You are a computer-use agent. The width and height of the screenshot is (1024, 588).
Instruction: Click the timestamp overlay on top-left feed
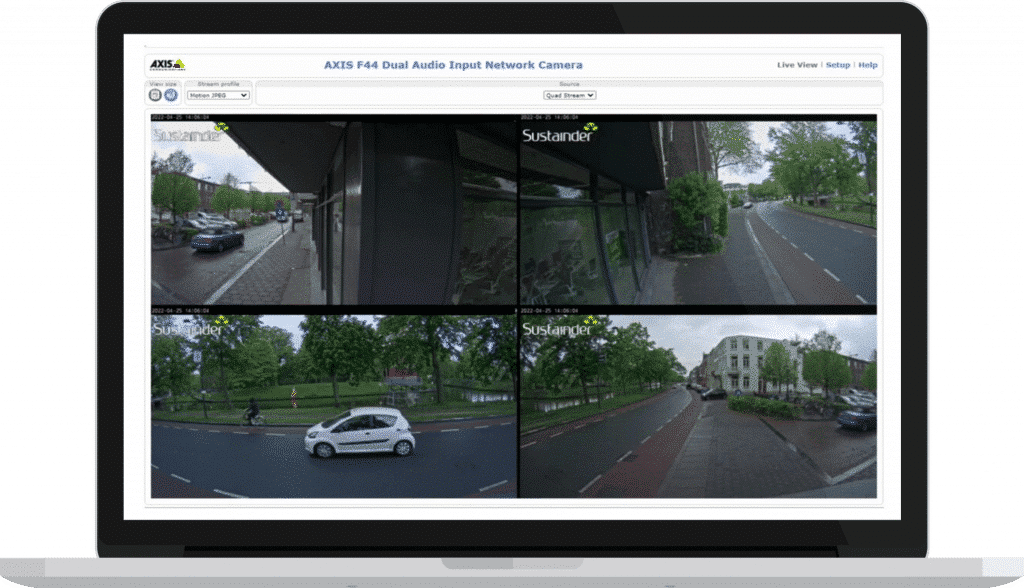[x=180, y=117]
